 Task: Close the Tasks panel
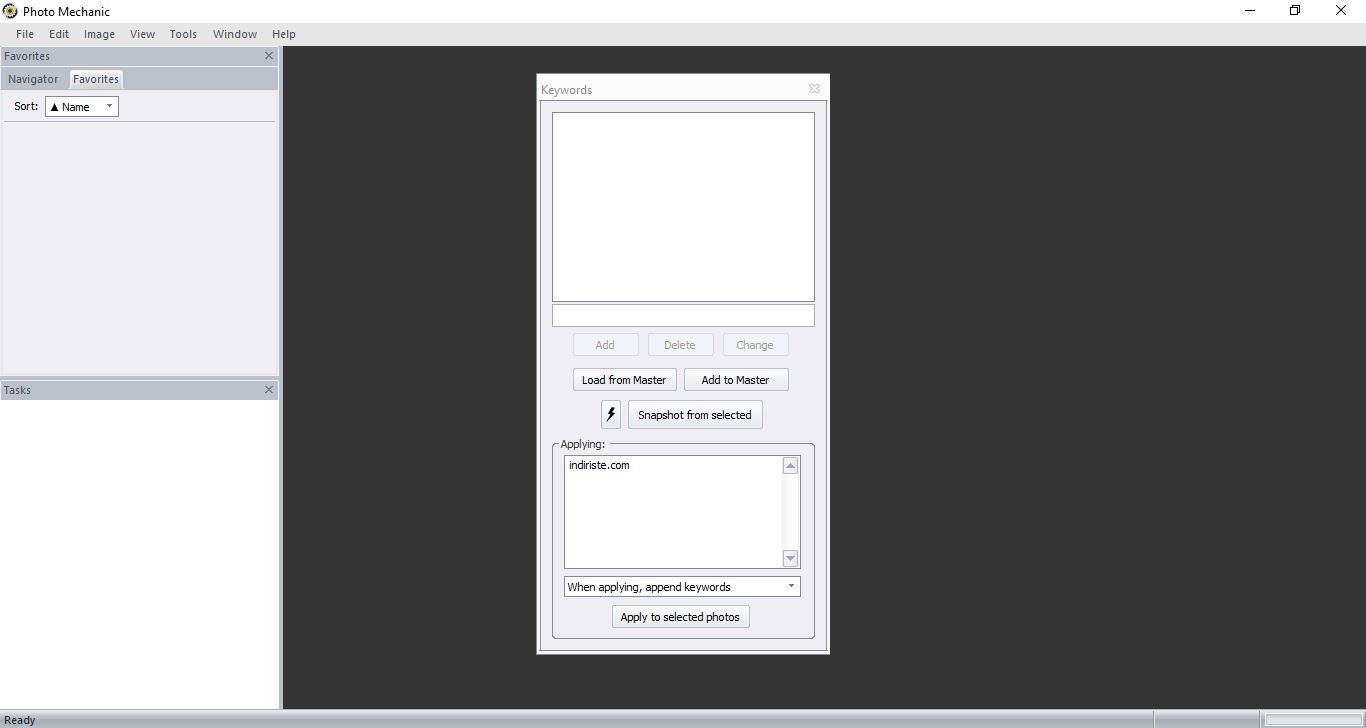[x=268, y=390]
